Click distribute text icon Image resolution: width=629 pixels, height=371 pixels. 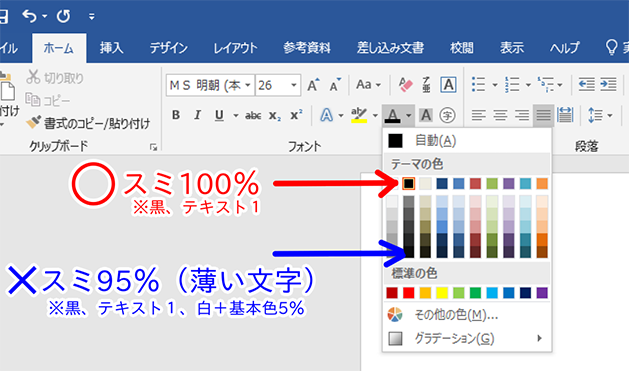[x=565, y=116]
